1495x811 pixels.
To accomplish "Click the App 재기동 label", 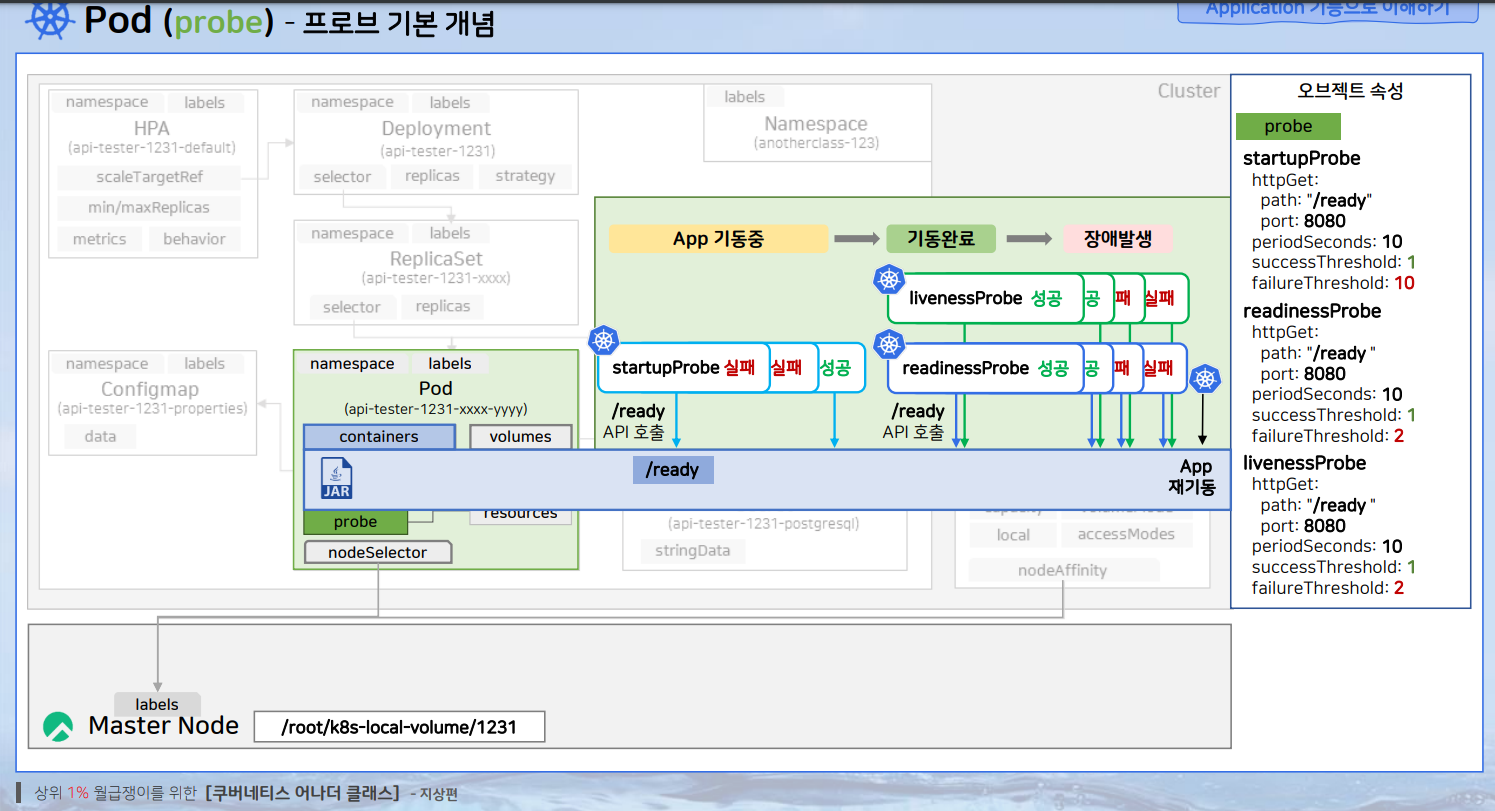I will point(1192,477).
